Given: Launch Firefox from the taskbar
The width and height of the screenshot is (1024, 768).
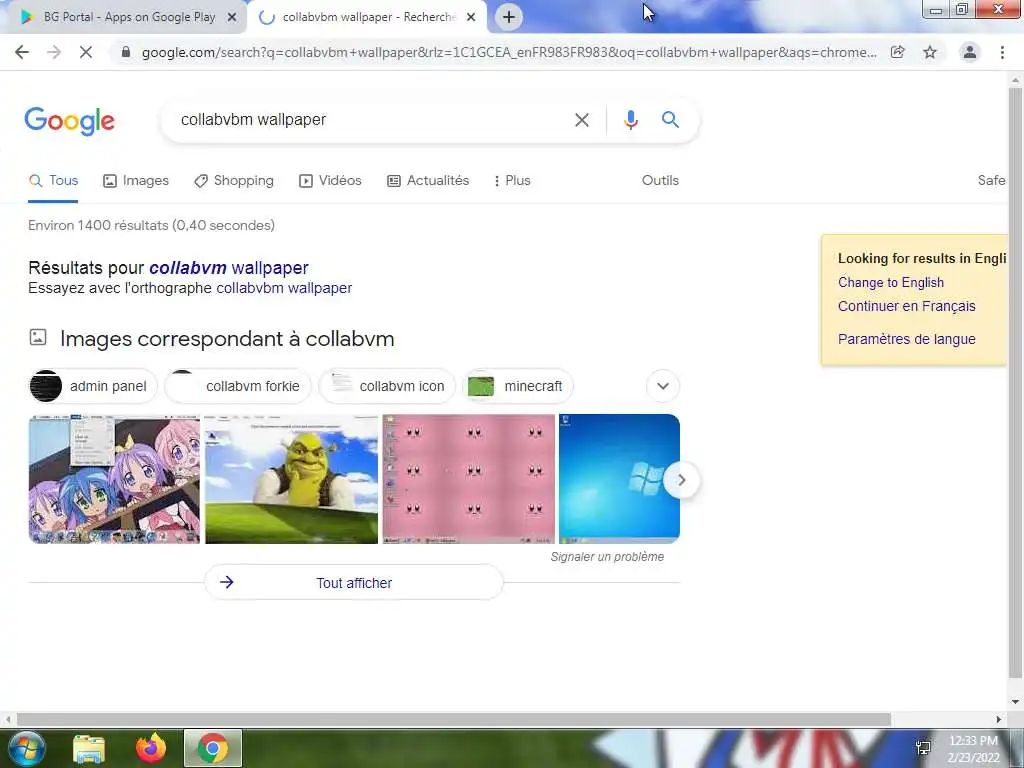Looking at the screenshot, I should (151, 748).
